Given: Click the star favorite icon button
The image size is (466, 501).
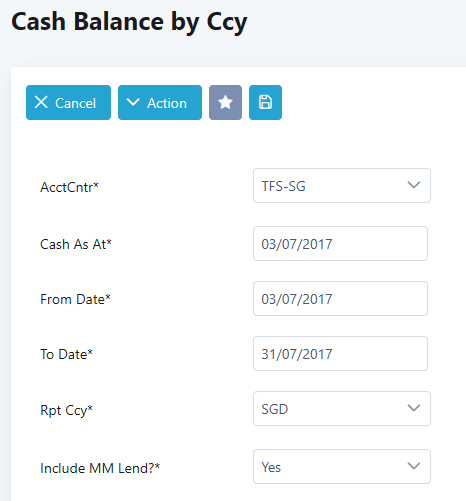Looking at the screenshot, I should coord(225,102).
